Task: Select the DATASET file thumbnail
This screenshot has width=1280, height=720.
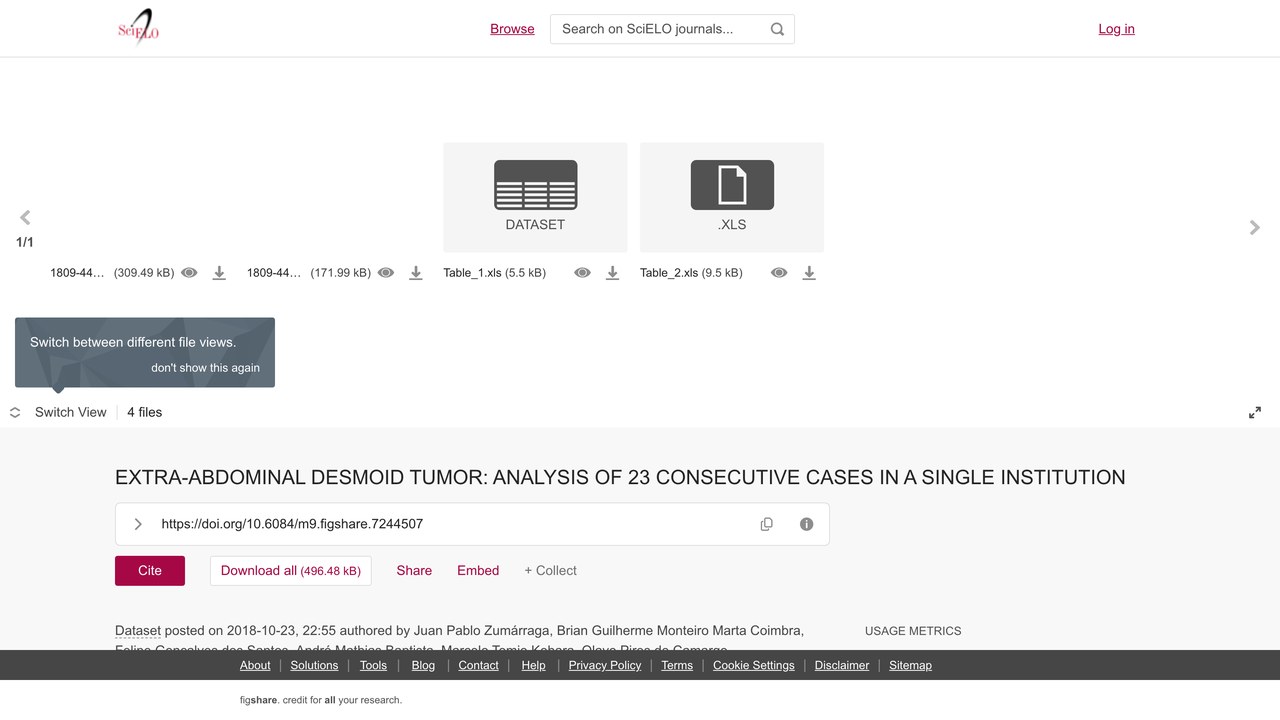Action: 535,197
